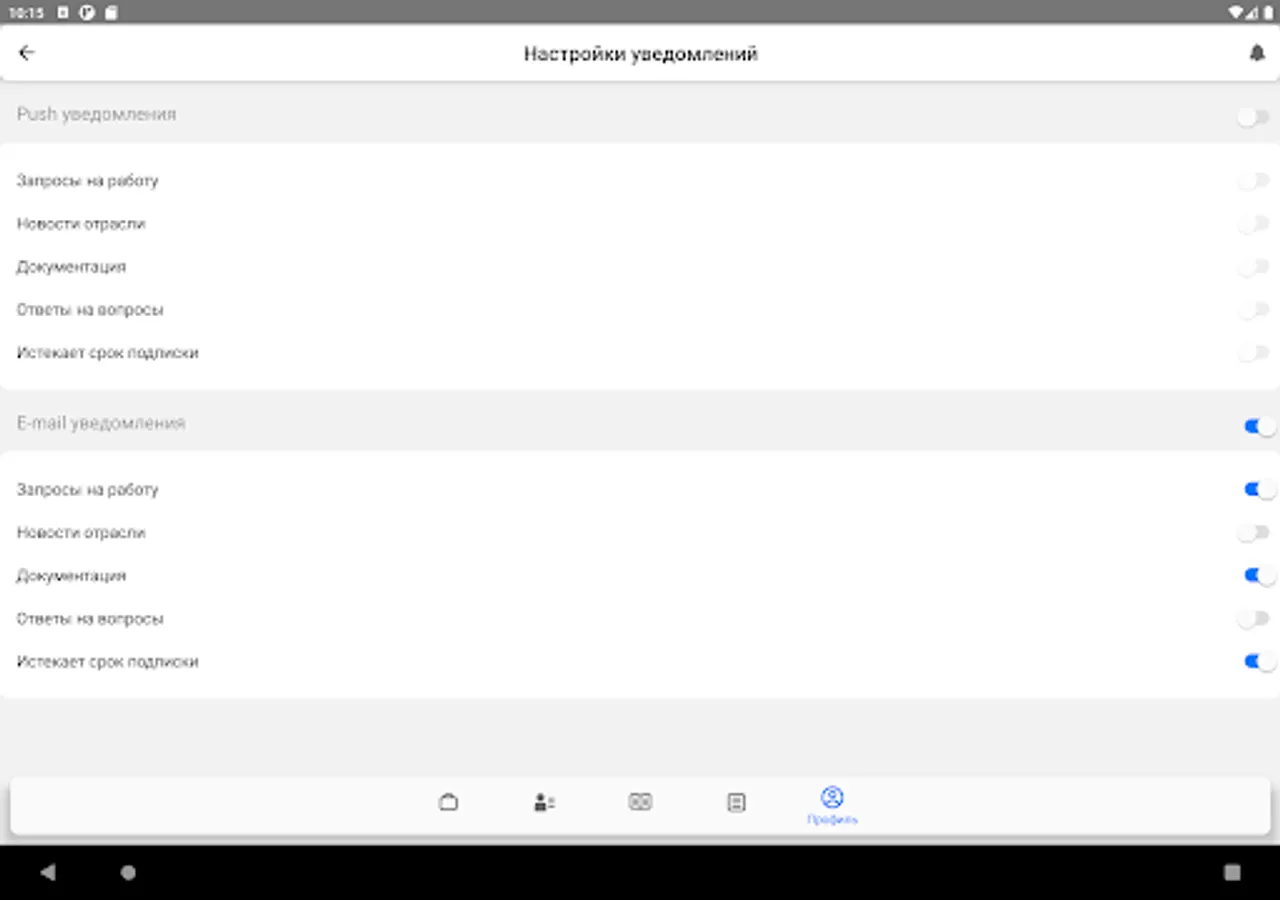Tap the Android back navigation triangle
Viewport: 1280px width, 900px height.
point(47,872)
